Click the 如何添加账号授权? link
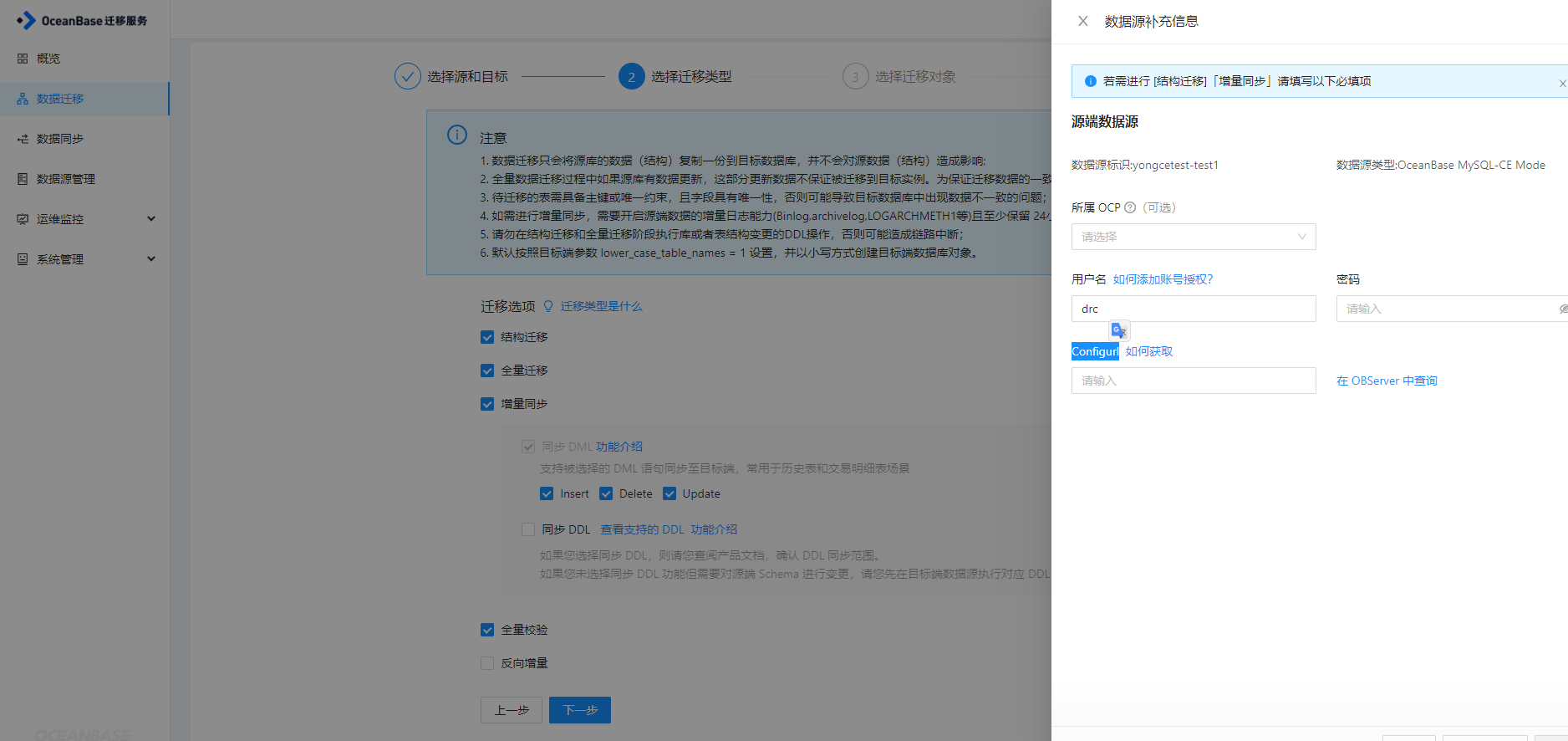This screenshot has width=1568, height=741. tap(1163, 279)
